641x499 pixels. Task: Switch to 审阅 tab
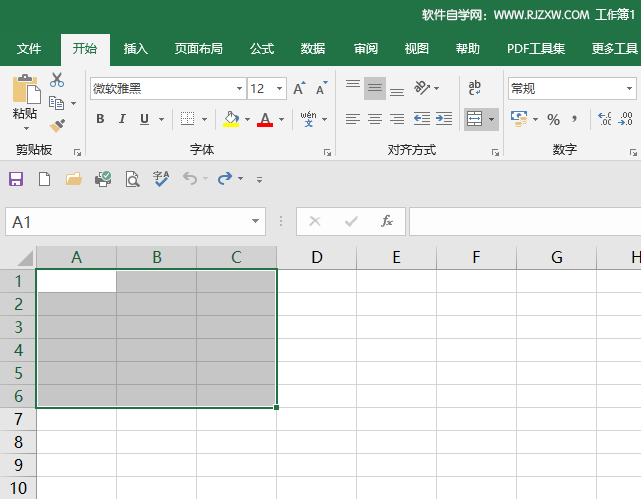pos(366,49)
